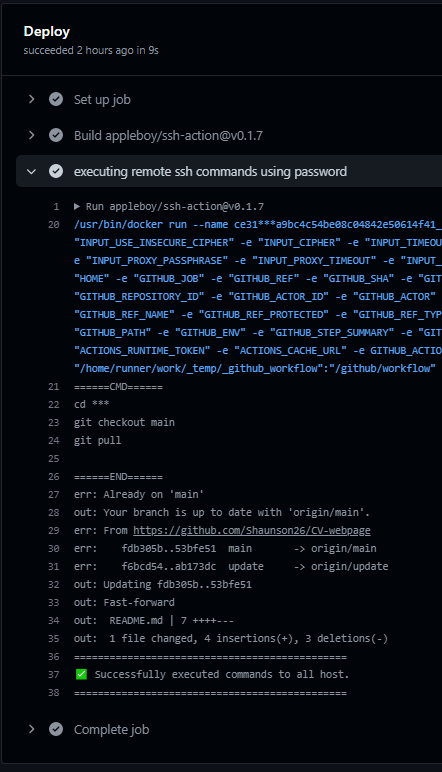Click line number 1 in log
Image resolution: width=442 pixels, height=772 pixels.
click(x=56, y=206)
